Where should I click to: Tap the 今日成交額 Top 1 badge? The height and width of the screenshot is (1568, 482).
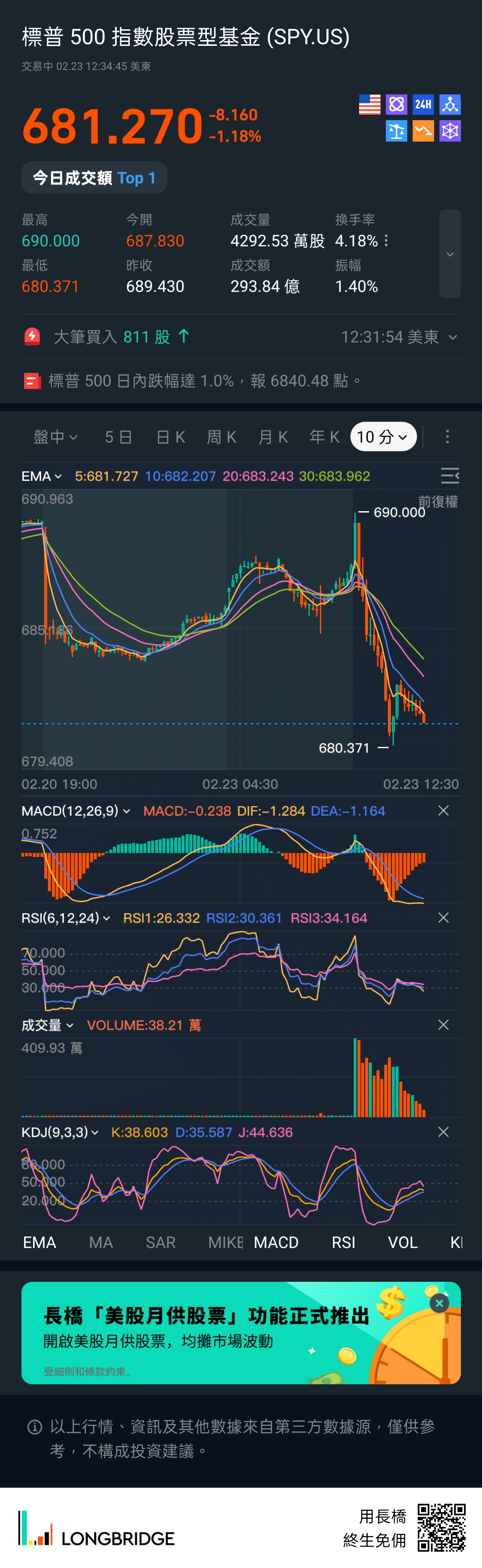94,178
